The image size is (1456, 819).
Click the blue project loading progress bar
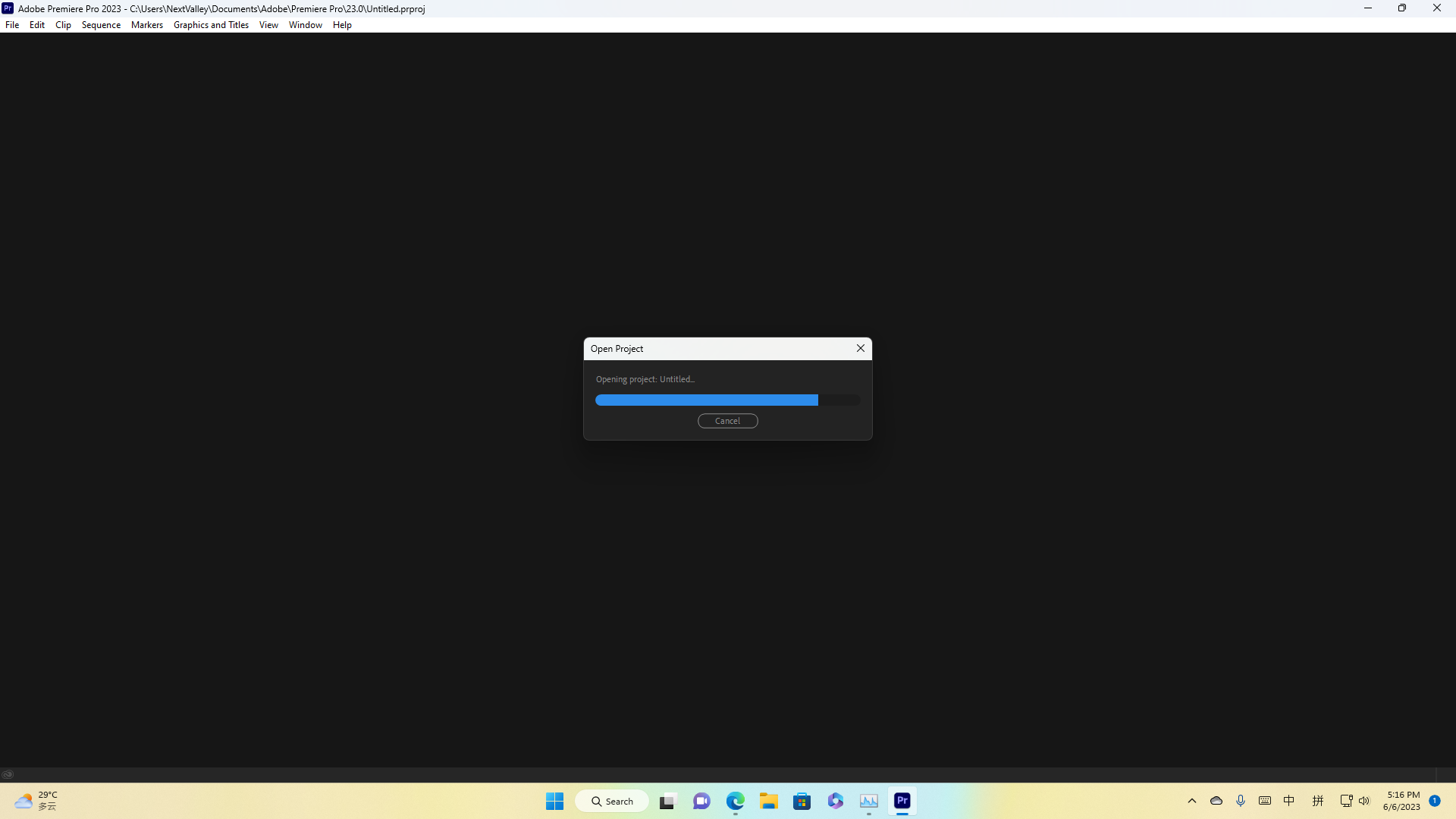tap(706, 400)
